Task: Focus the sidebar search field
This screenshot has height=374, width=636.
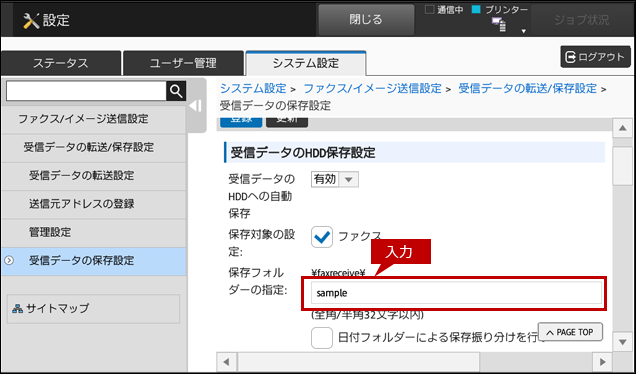Action: 86,91
